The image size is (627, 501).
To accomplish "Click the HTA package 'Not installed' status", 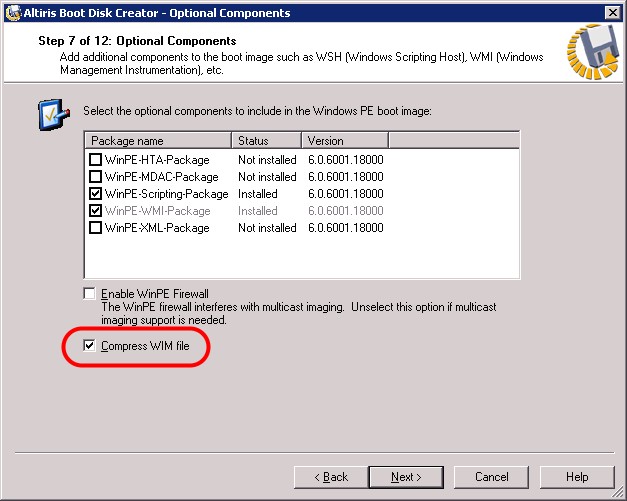I will (267, 160).
